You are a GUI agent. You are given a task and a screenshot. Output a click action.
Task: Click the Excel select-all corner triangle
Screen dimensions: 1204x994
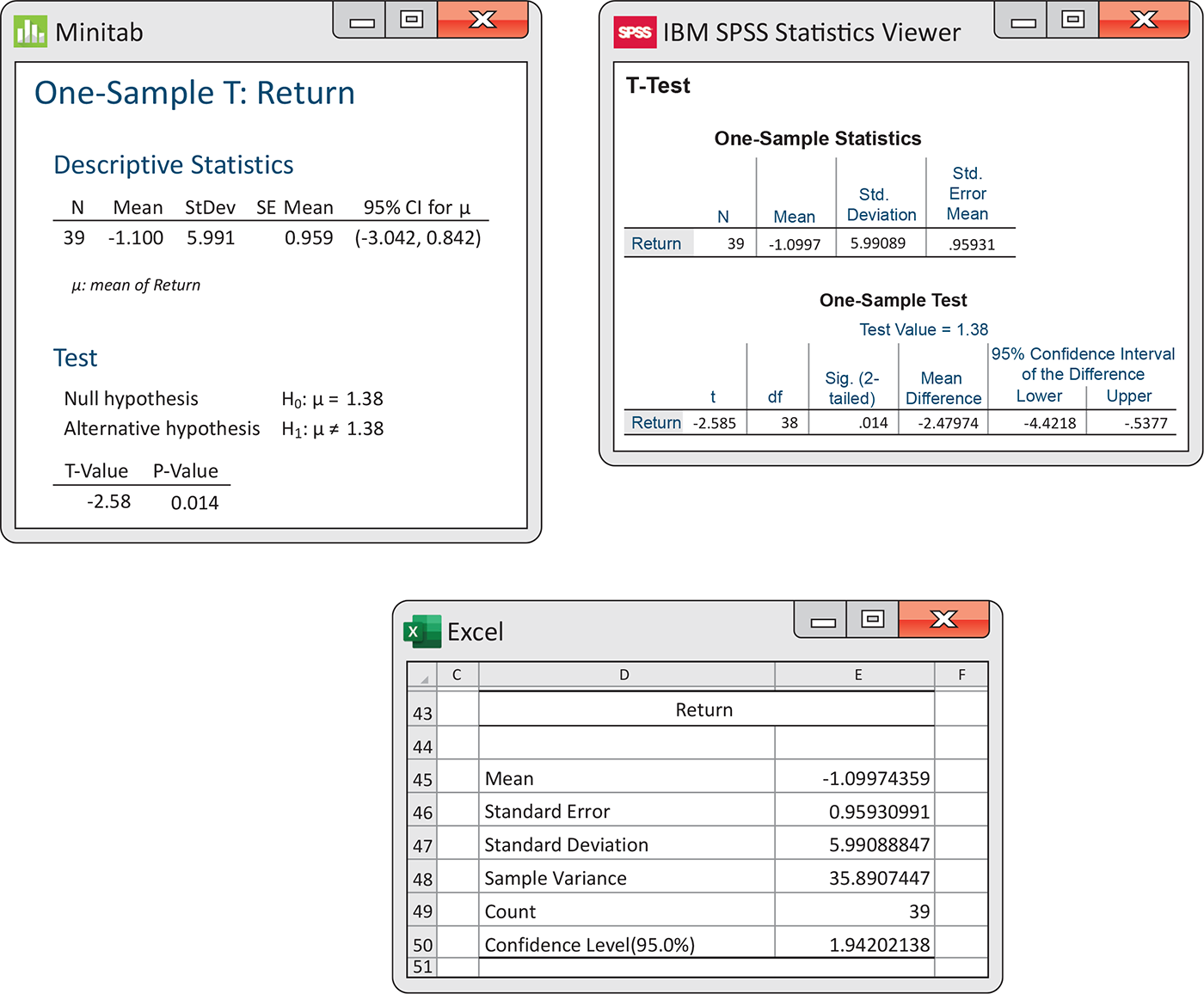point(422,676)
